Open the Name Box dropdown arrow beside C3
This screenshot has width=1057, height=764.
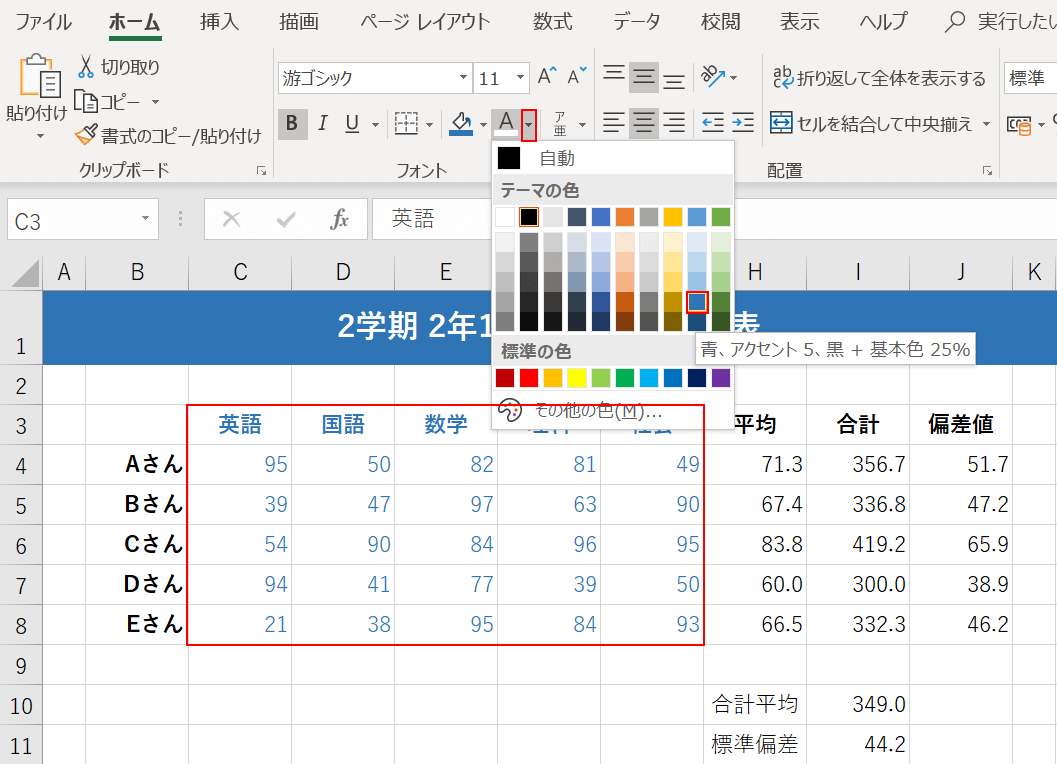tap(145, 218)
